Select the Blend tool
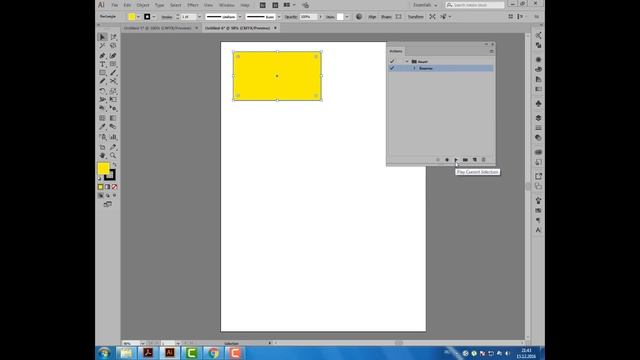 [x=113, y=127]
